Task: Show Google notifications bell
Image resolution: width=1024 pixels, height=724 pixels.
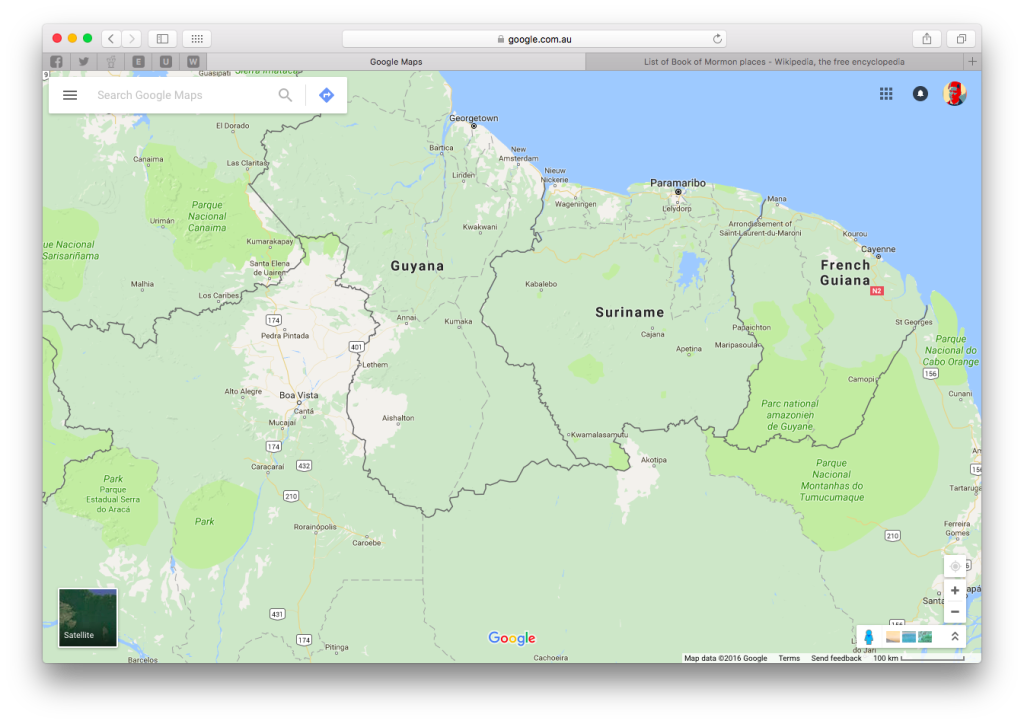Action: [x=920, y=94]
